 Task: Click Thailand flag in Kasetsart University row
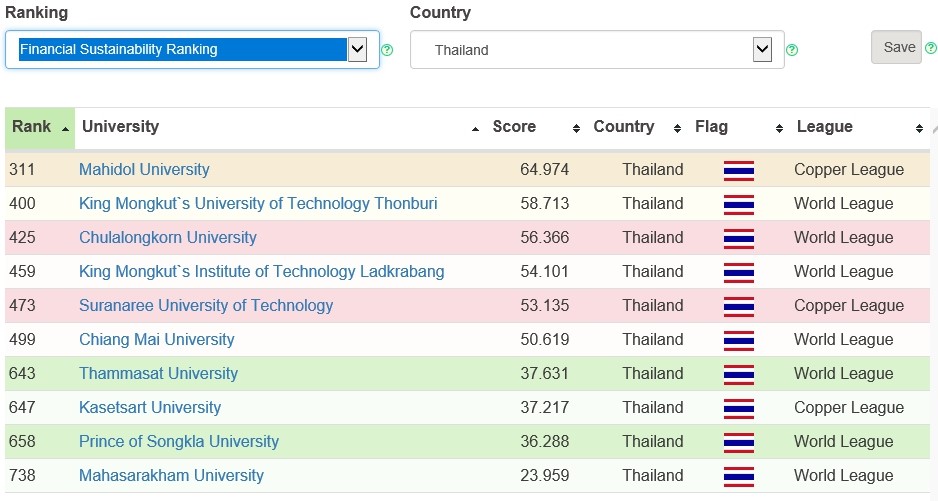[739, 409]
